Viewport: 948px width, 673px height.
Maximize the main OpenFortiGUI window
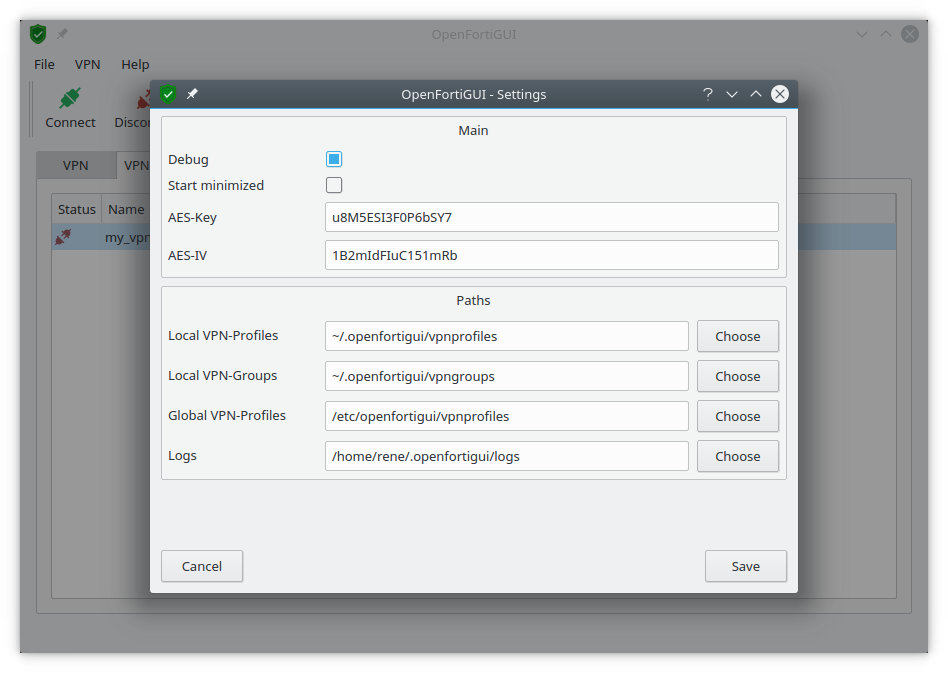(886, 34)
